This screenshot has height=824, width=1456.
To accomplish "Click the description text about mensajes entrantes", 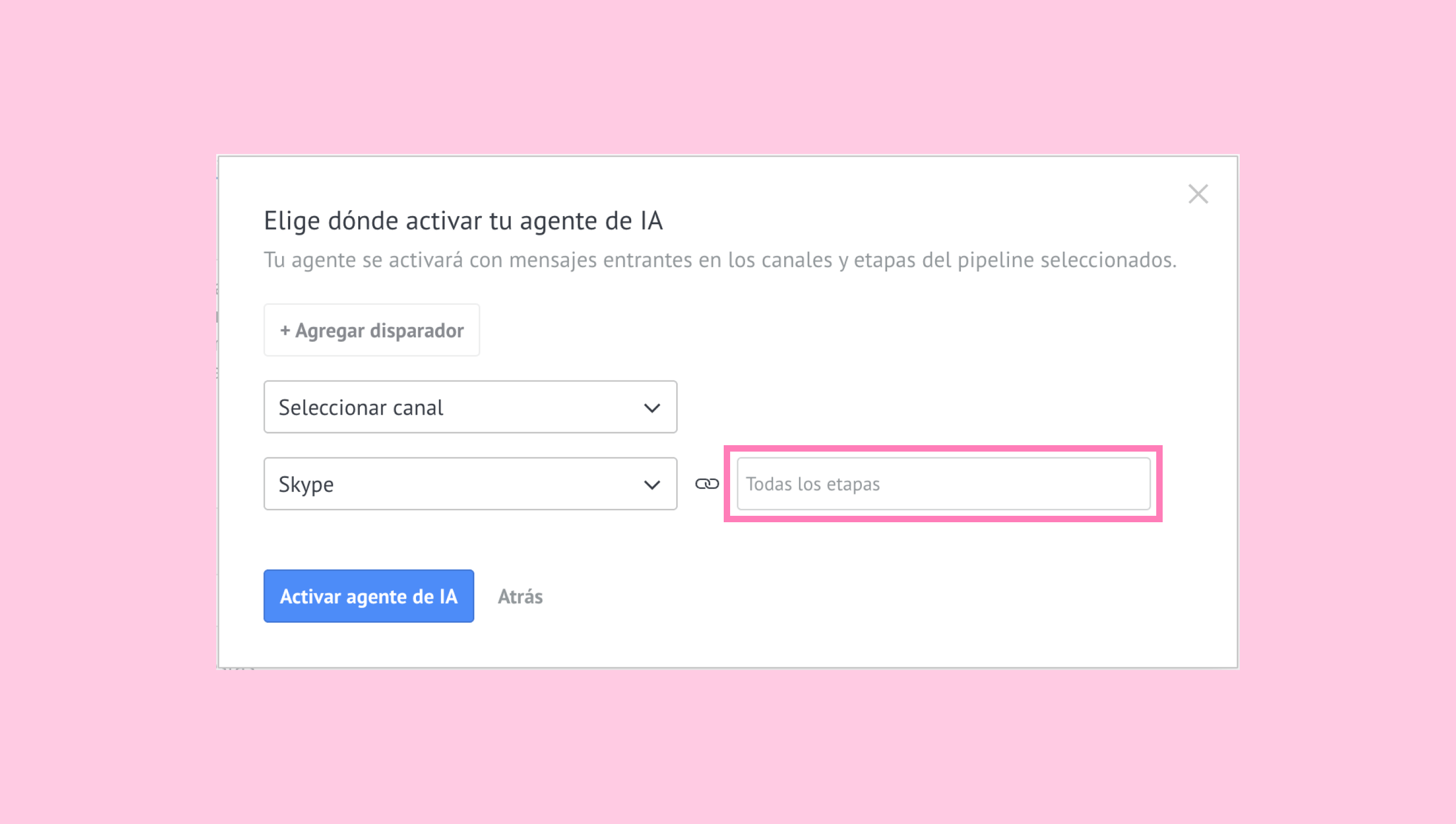I will pos(719,260).
